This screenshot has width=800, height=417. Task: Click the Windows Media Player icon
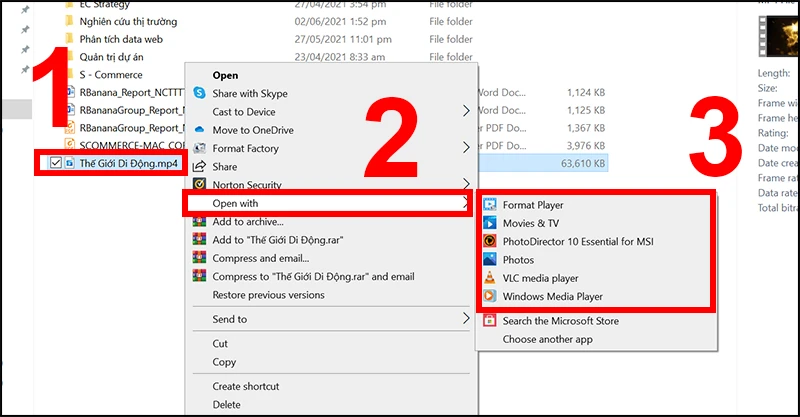point(490,296)
